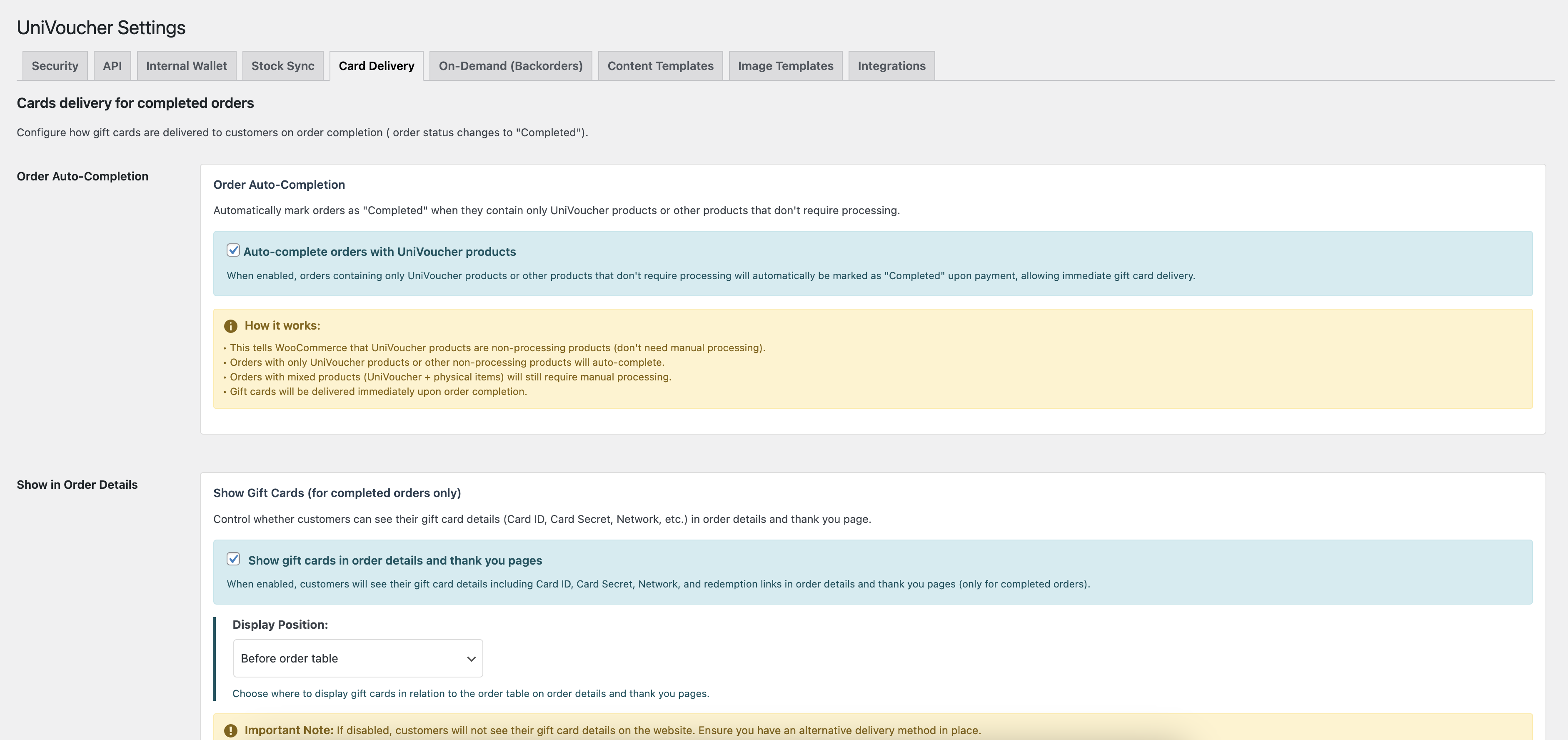Click the Card Delivery tab
Image resolution: width=1568 pixels, height=740 pixels.
[376, 66]
